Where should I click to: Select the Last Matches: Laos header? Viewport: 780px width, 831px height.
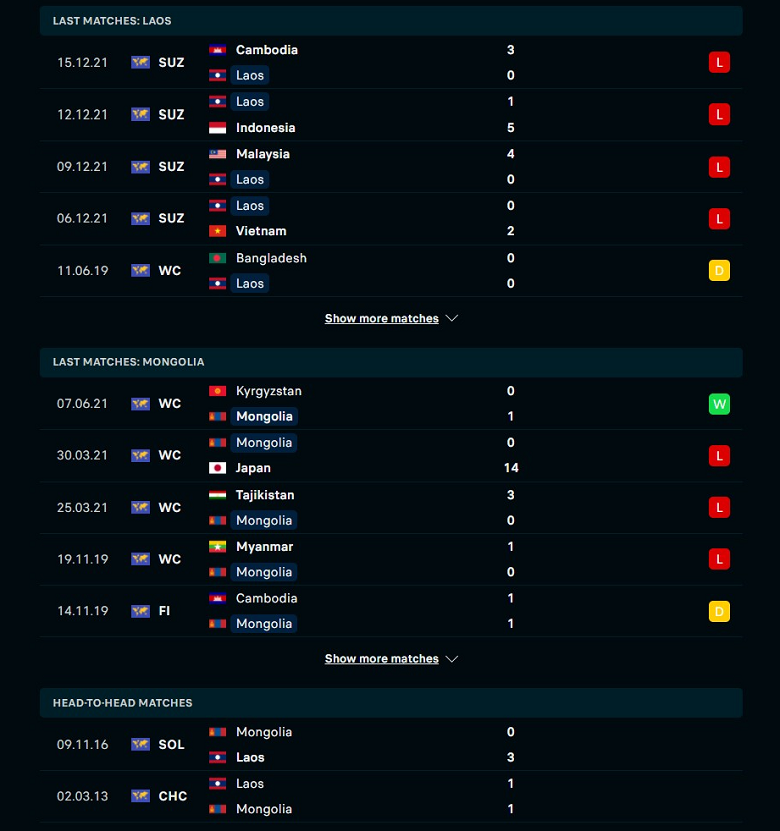tap(391, 21)
